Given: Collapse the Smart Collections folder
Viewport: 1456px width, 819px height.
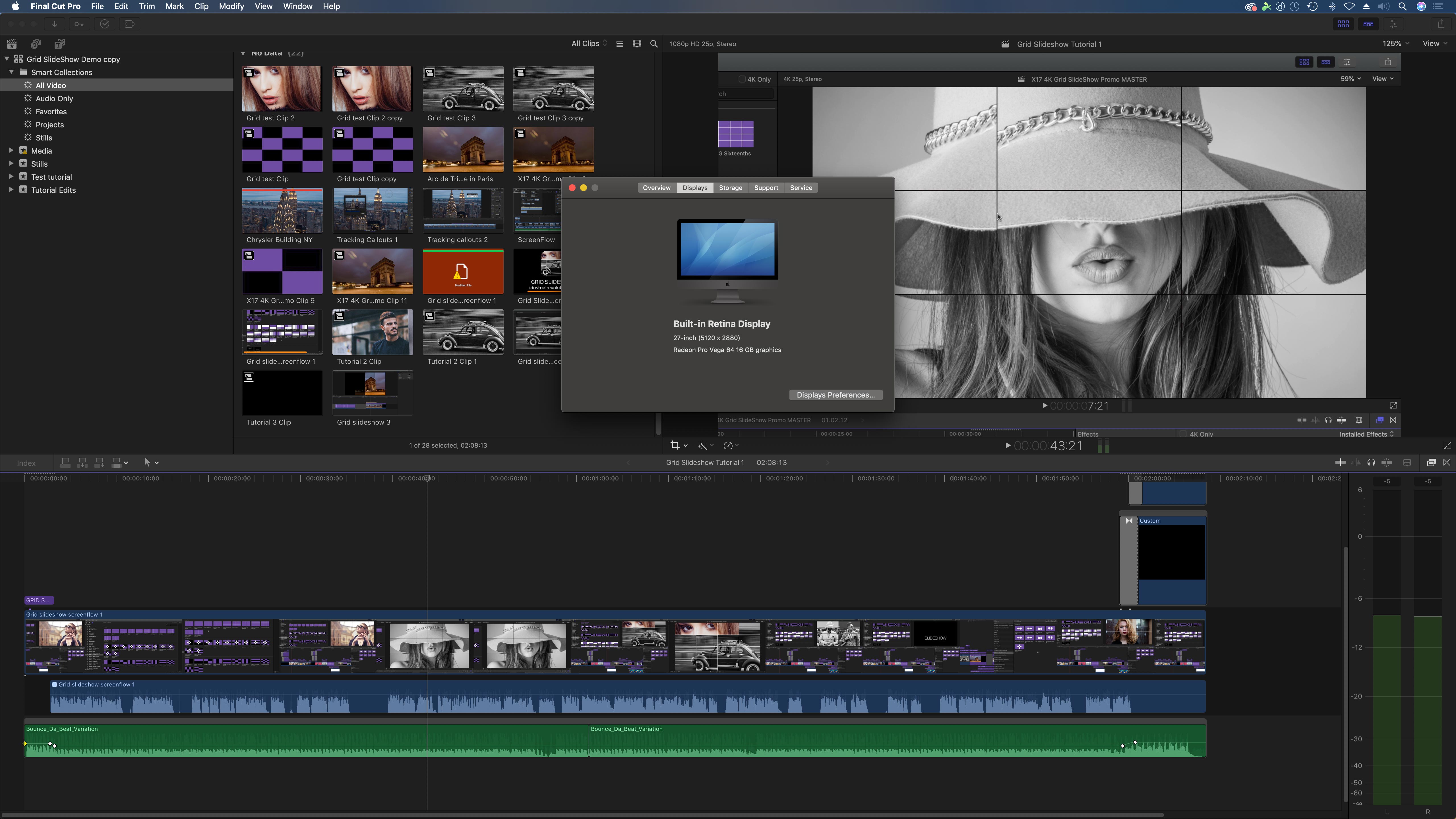Looking at the screenshot, I should click(x=11, y=72).
